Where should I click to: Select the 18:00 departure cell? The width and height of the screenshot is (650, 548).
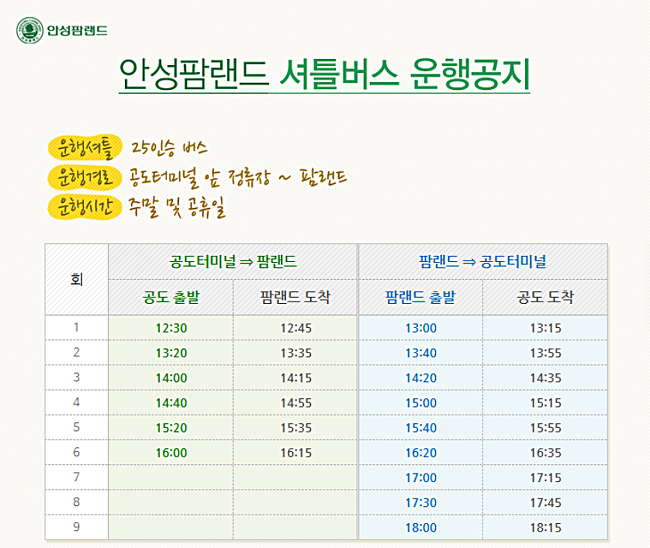(x=420, y=527)
